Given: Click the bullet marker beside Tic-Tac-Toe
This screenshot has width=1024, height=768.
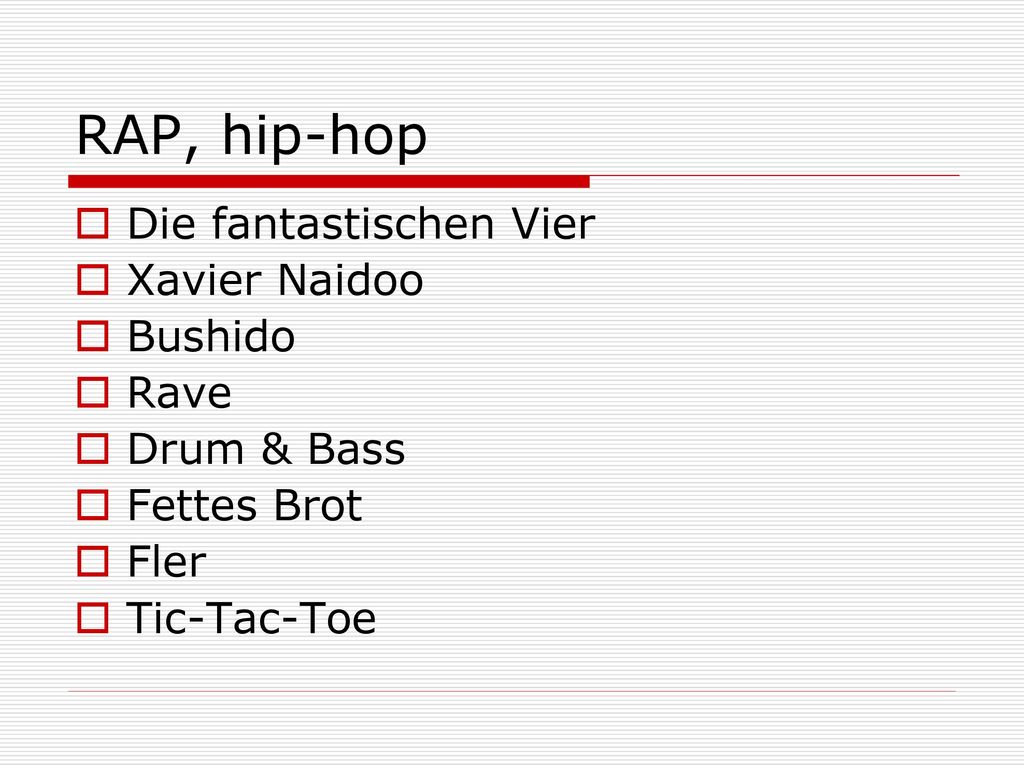Looking at the screenshot, I should click(93, 618).
